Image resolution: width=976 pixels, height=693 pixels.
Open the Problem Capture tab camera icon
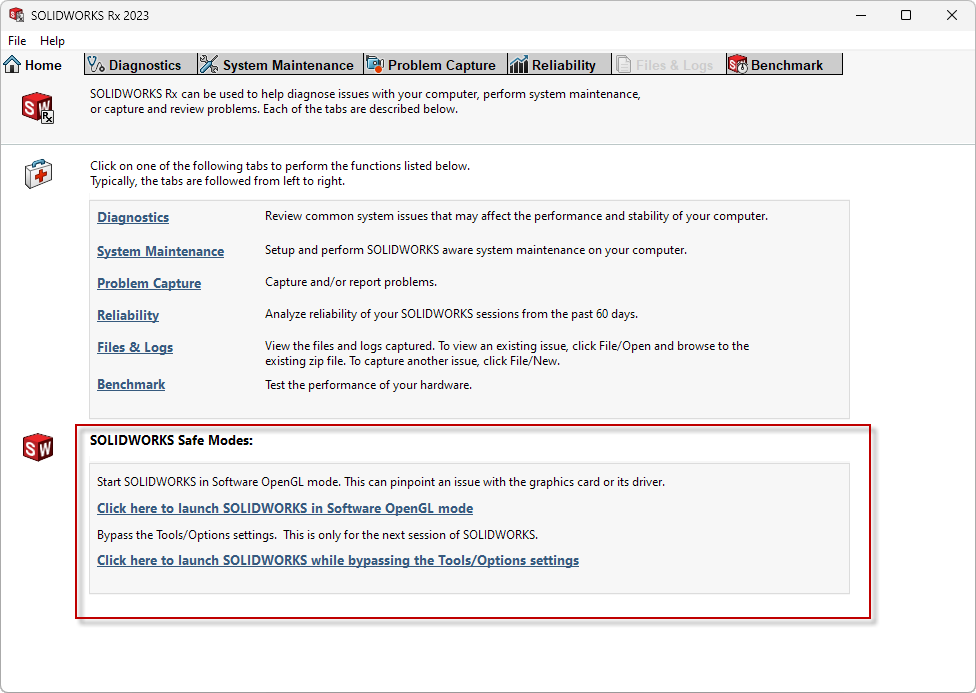tap(375, 64)
